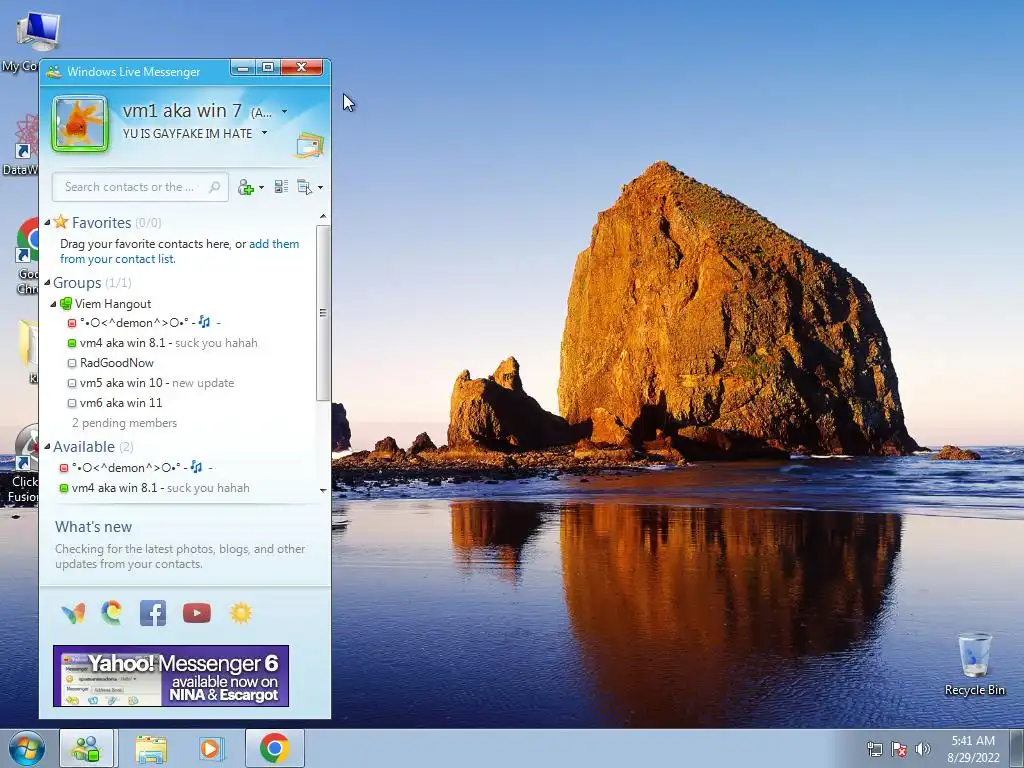Image resolution: width=1024 pixels, height=768 pixels.
Task: Open the Escargot swirl icon tab
Action: pyautogui.click(x=112, y=613)
